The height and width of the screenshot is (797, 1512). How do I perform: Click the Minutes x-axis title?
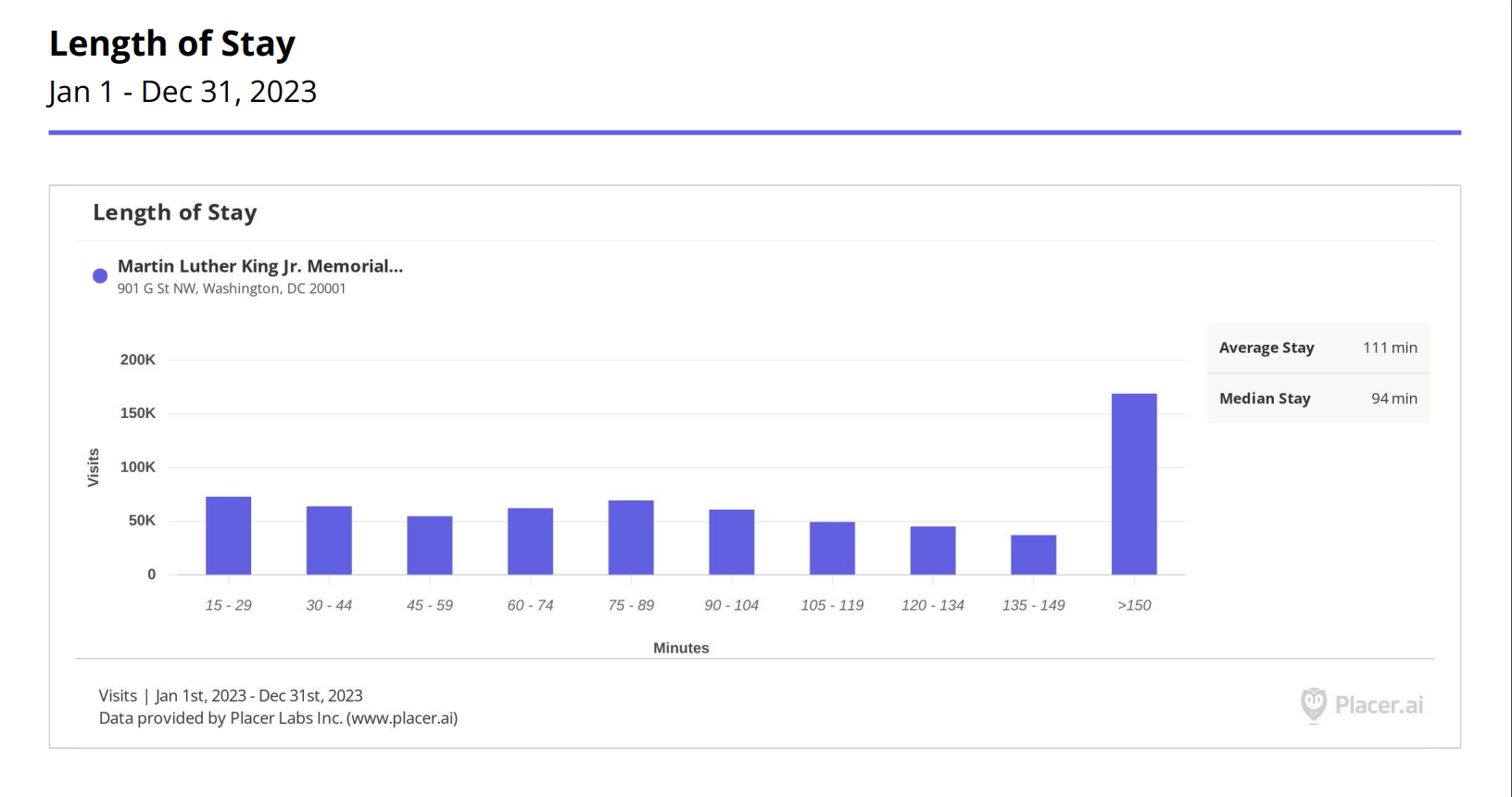(681, 648)
